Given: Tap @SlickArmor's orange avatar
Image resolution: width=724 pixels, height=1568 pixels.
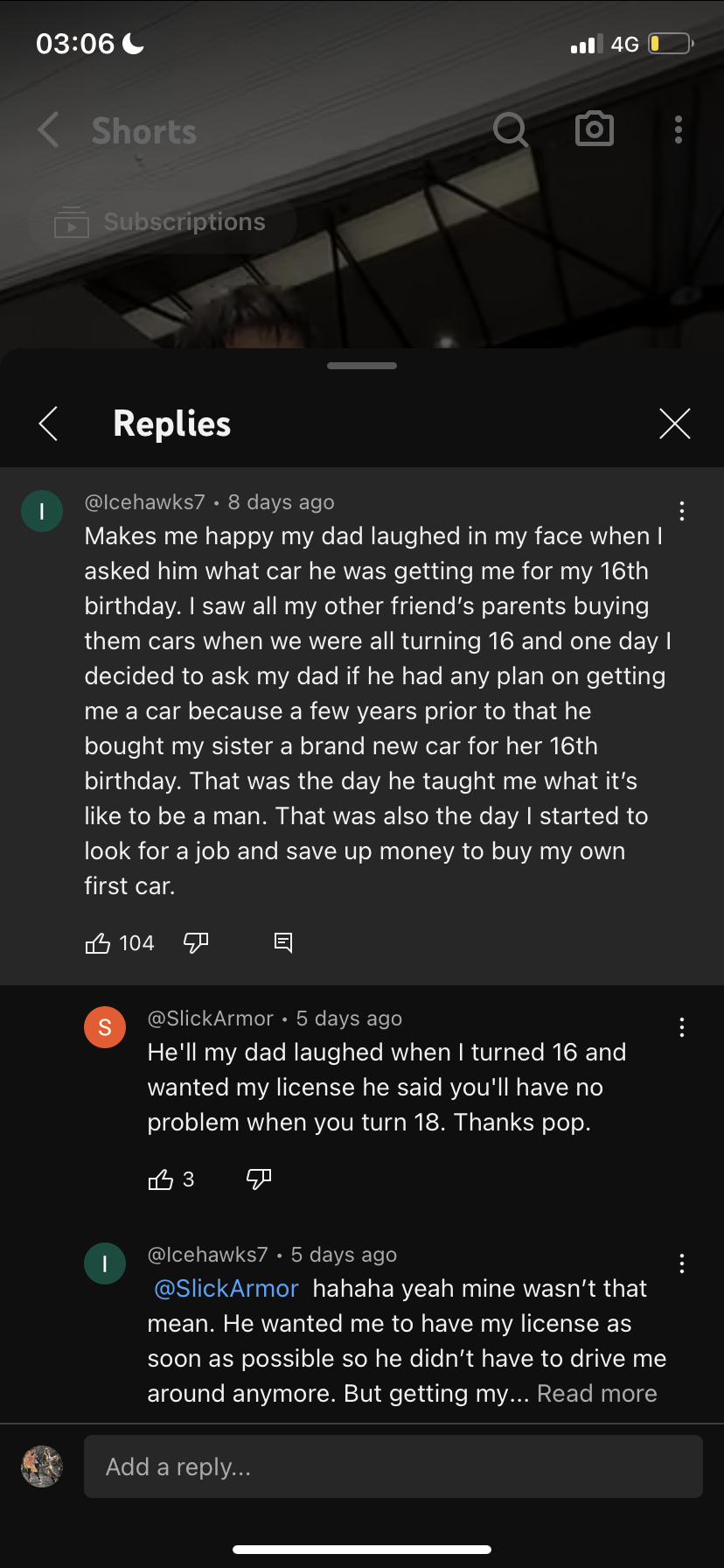Looking at the screenshot, I should pos(105,1027).
